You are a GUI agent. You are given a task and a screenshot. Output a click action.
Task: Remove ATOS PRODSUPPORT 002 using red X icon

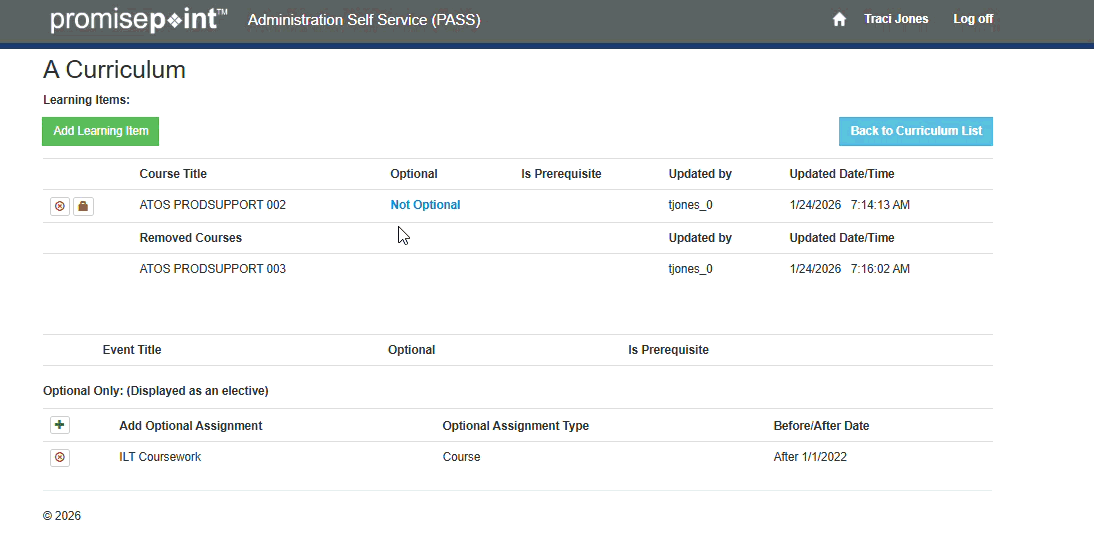pyautogui.click(x=60, y=206)
